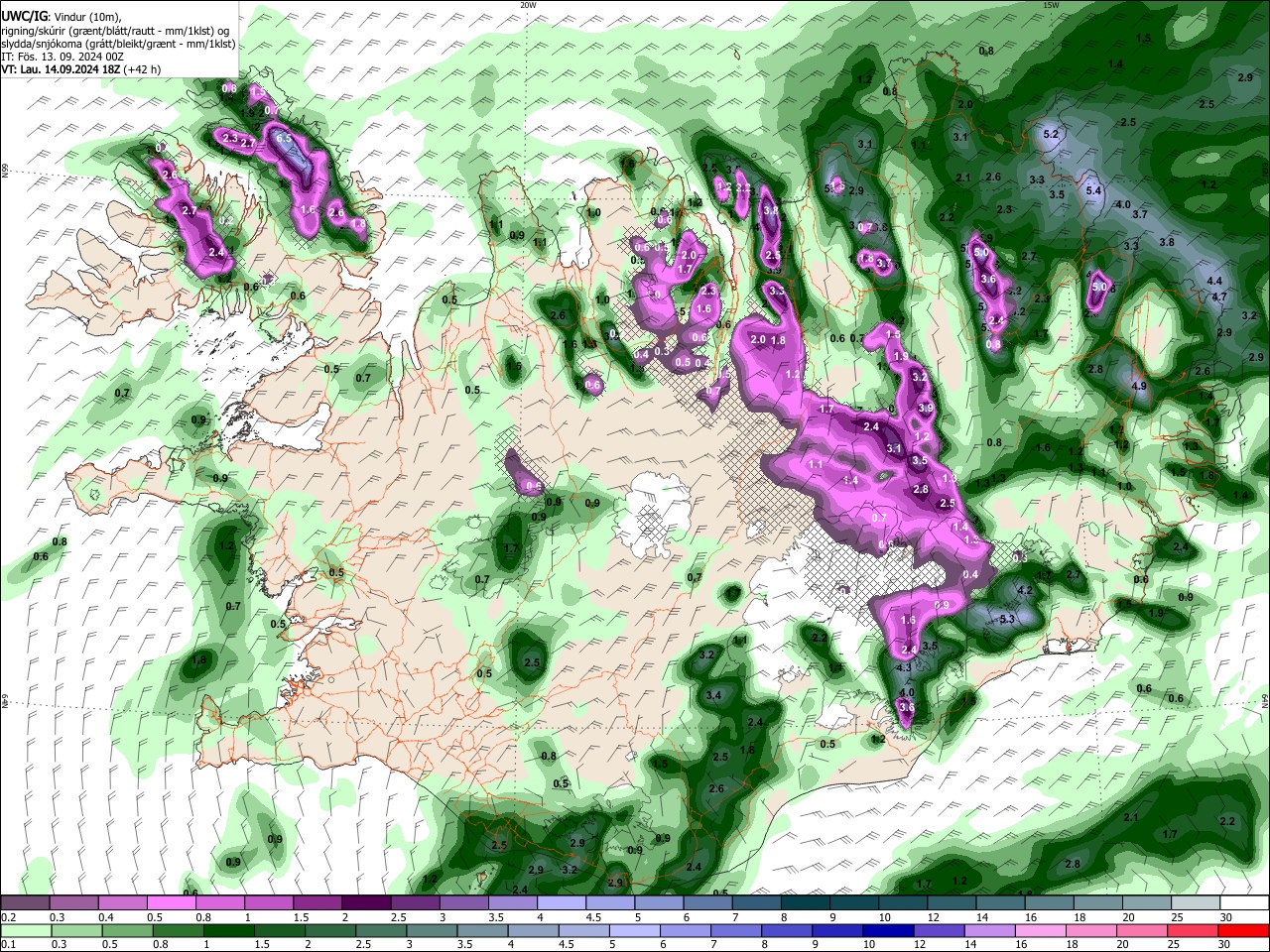Pick the grey-purple snow legend swatch above 0.2

(25, 903)
